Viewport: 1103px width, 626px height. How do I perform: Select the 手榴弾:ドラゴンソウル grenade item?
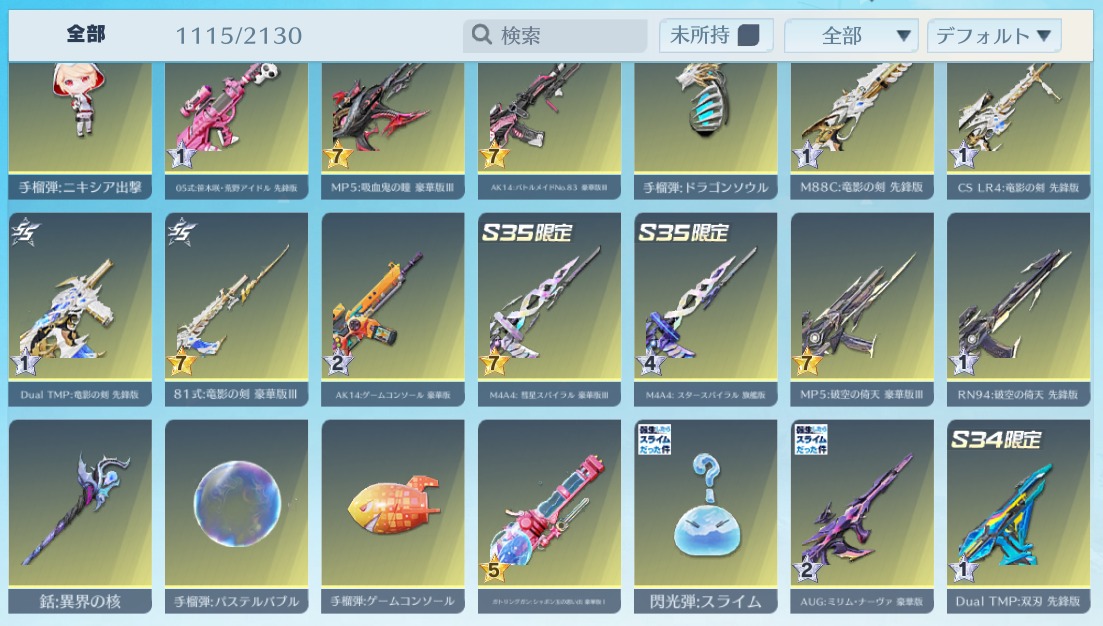pyautogui.click(x=706, y=131)
